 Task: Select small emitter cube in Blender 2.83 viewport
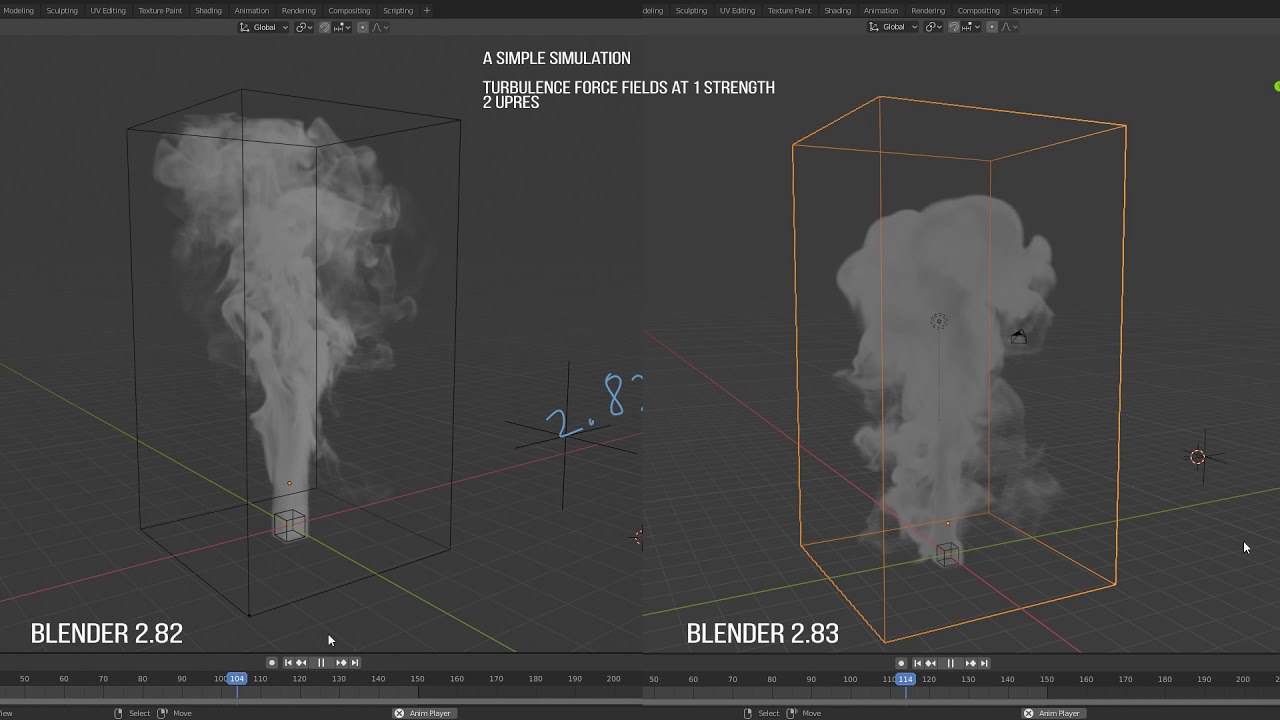947,553
